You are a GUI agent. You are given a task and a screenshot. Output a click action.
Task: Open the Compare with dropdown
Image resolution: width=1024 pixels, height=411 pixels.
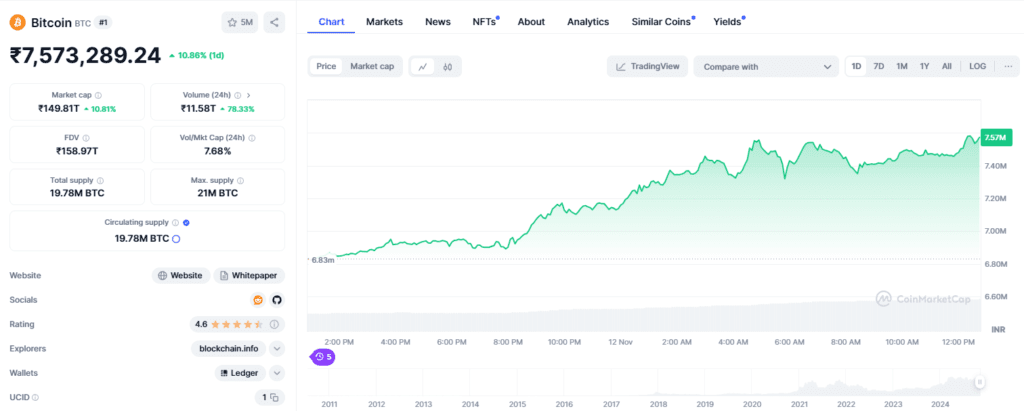[x=766, y=67]
